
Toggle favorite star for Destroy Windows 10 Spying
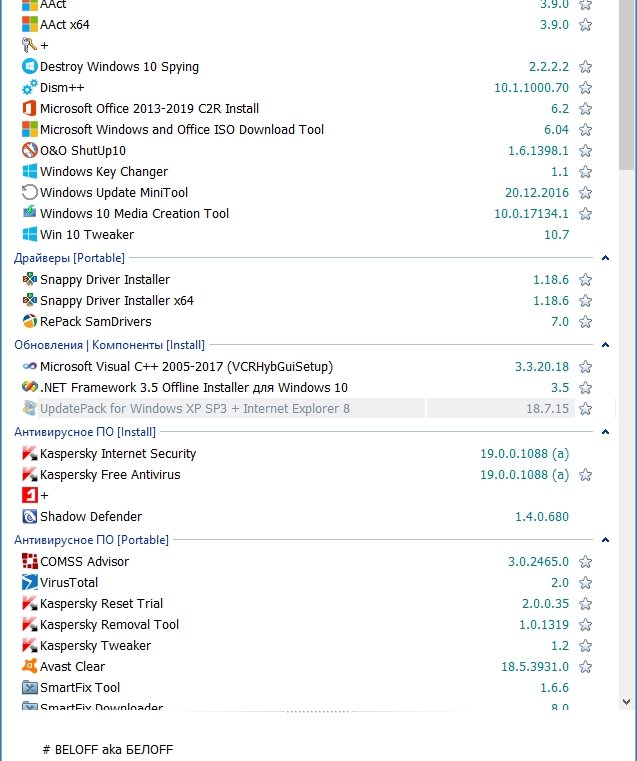pyautogui.click(x=586, y=66)
